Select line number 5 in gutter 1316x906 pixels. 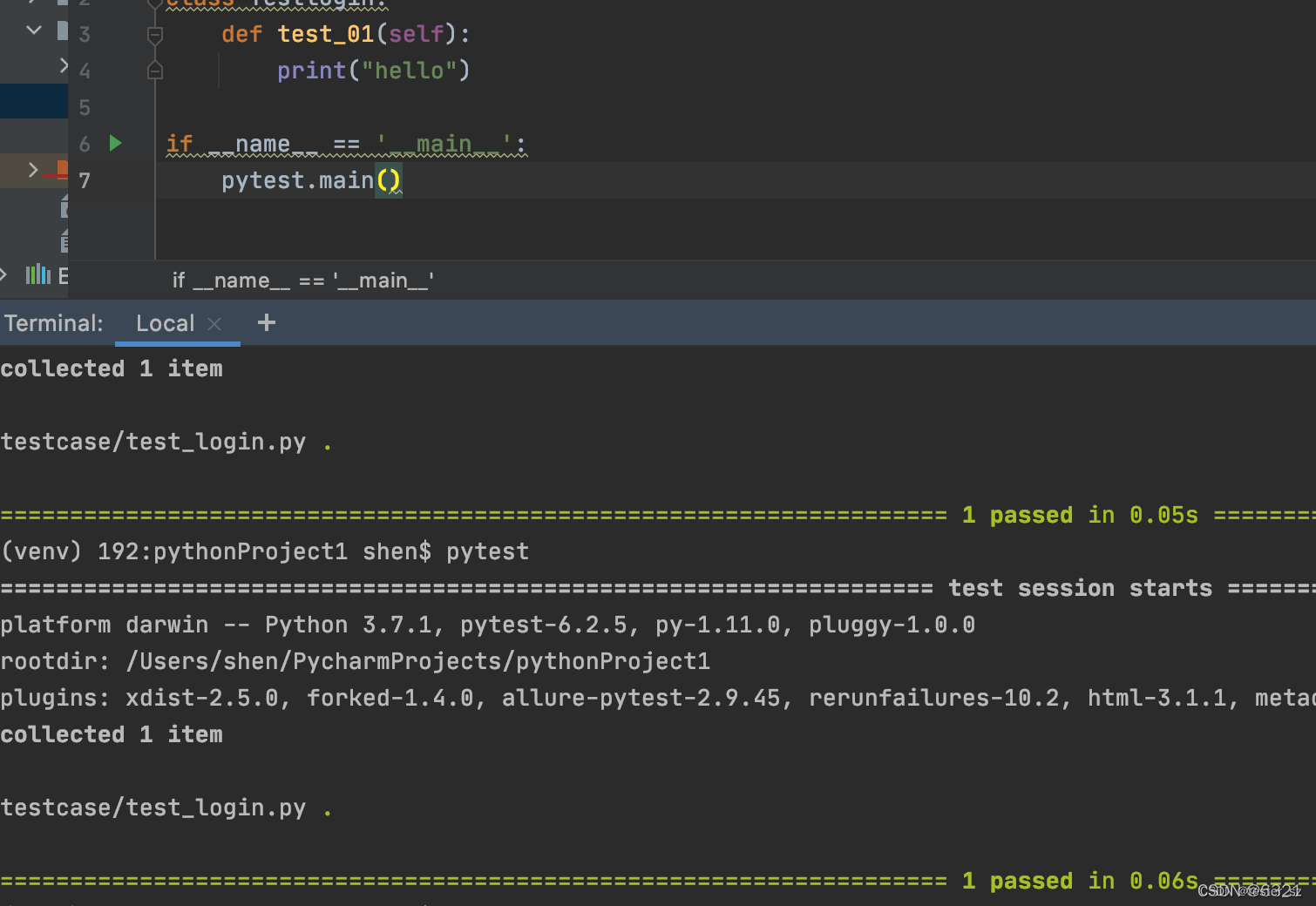coord(85,107)
